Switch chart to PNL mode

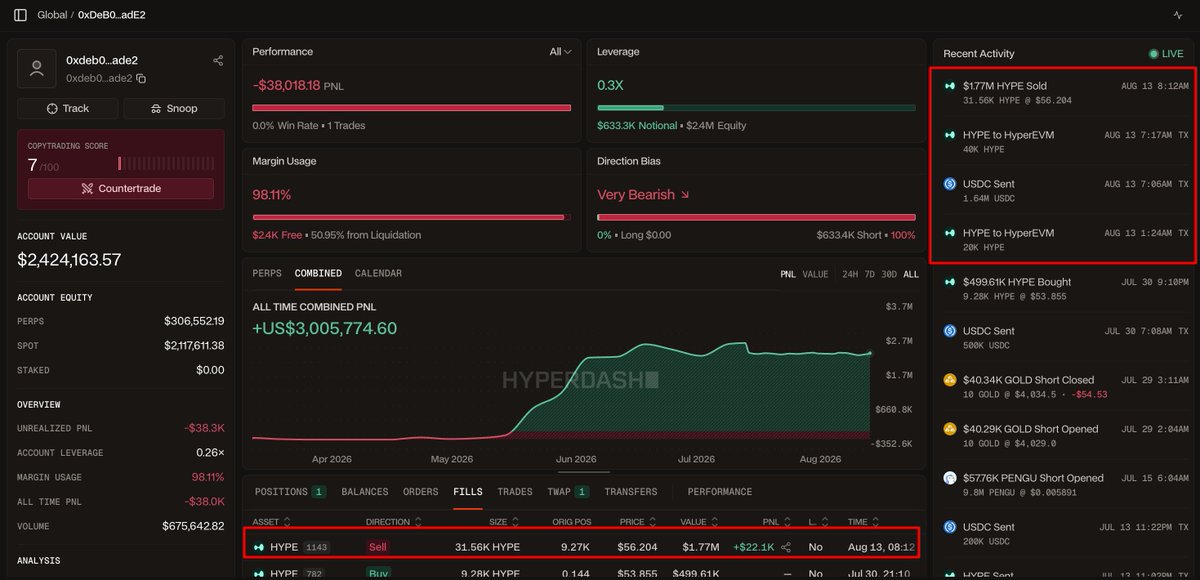click(x=789, y=274)
